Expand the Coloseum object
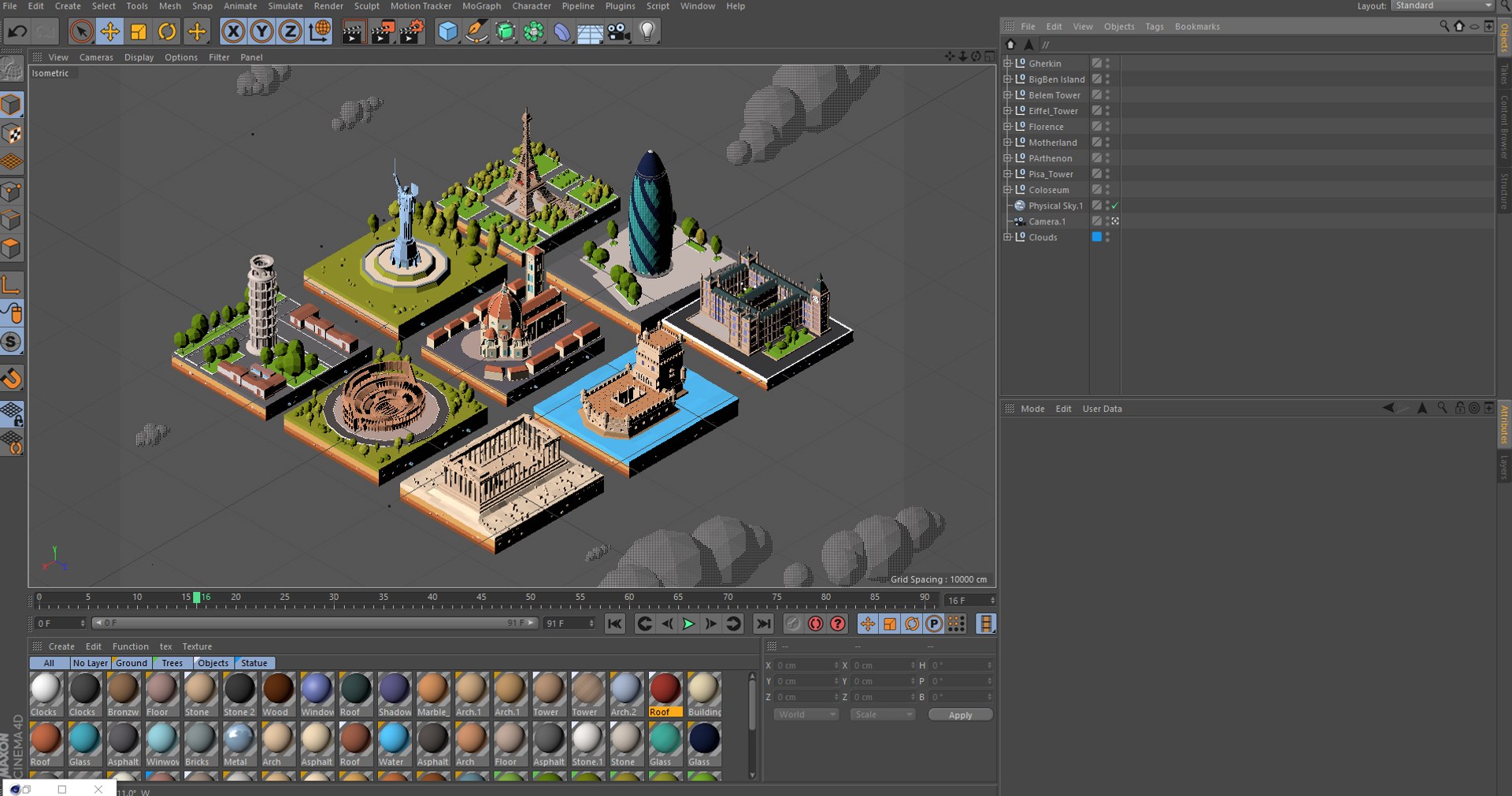 pyautogui.click(x=1007, y=189)
